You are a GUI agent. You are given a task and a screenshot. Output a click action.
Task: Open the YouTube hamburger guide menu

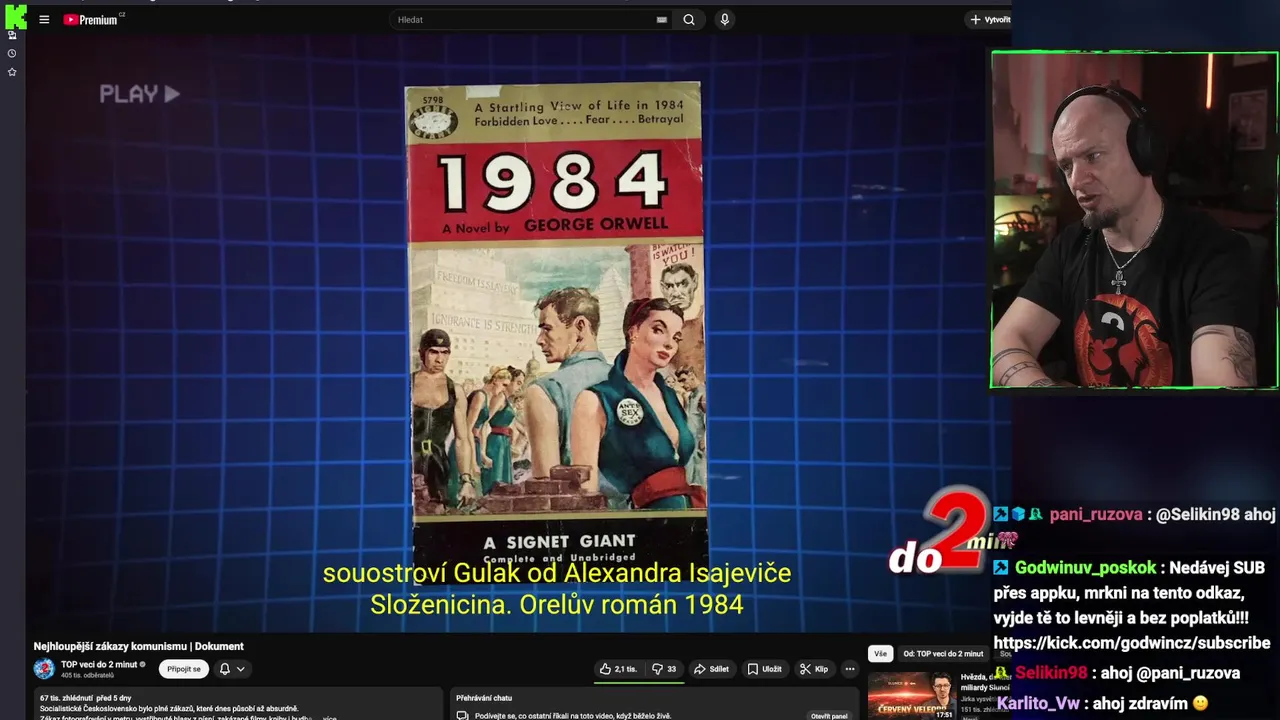point(44,19)
